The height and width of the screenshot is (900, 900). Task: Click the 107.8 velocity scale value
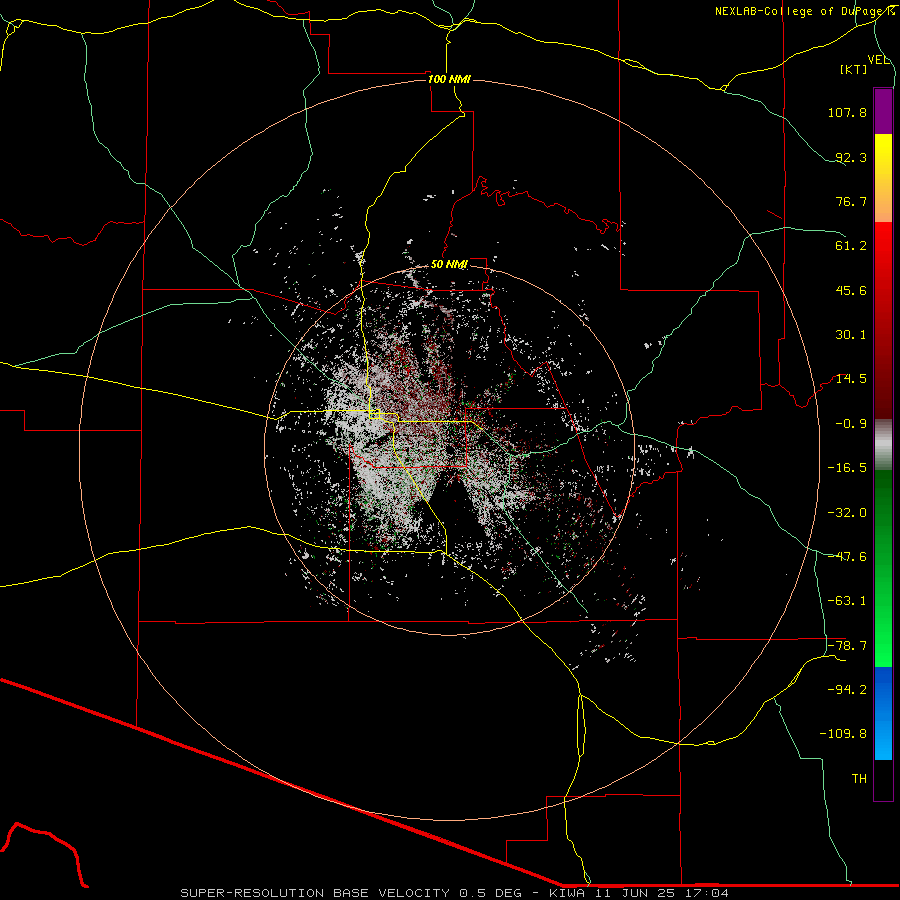pos(847,112)
